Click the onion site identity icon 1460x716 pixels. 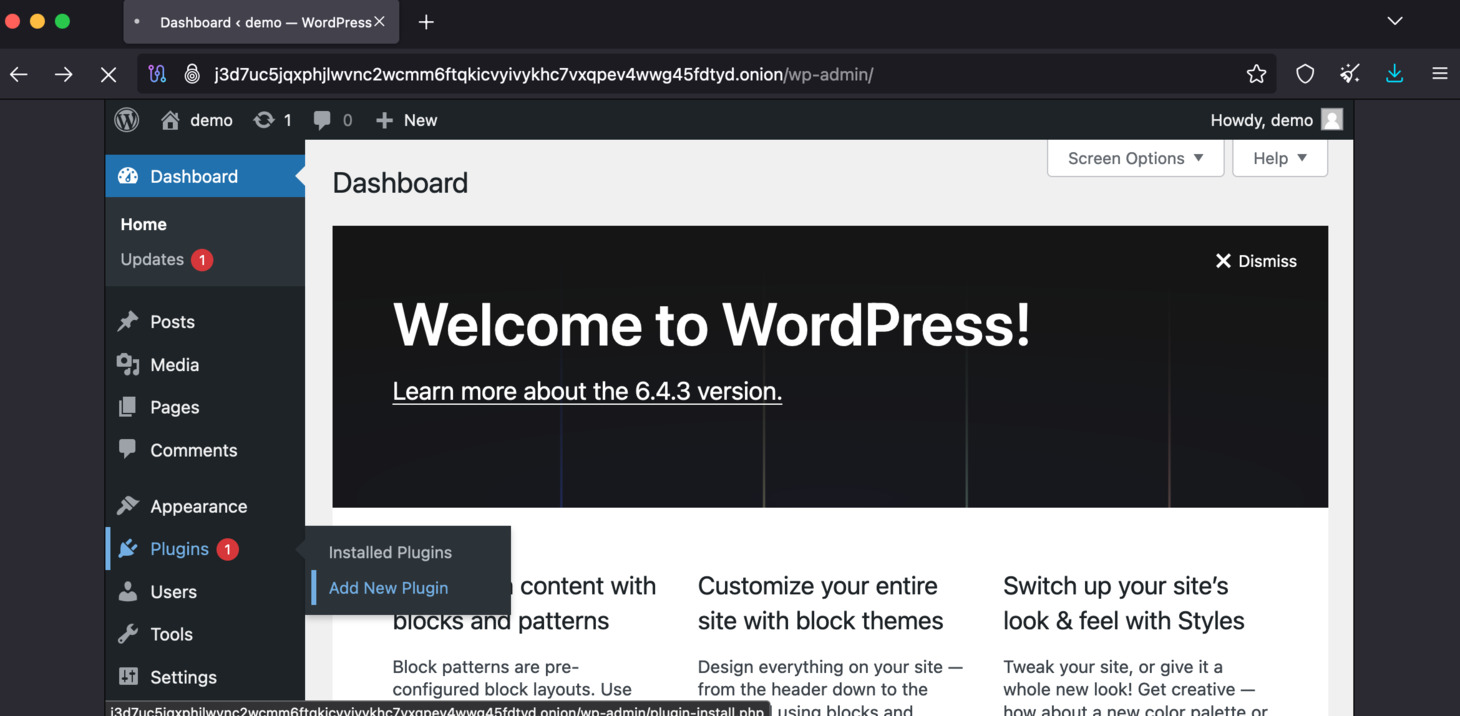[x=192, y=74]
